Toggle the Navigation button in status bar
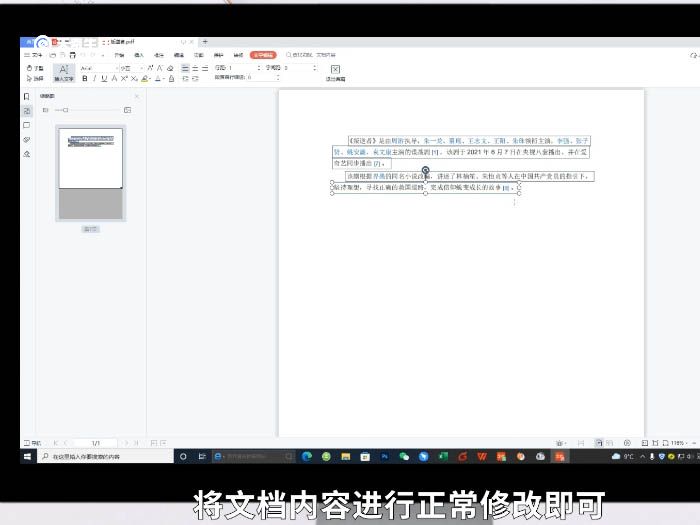This screenshot has width=700, height=525. [x=32, y=443]
